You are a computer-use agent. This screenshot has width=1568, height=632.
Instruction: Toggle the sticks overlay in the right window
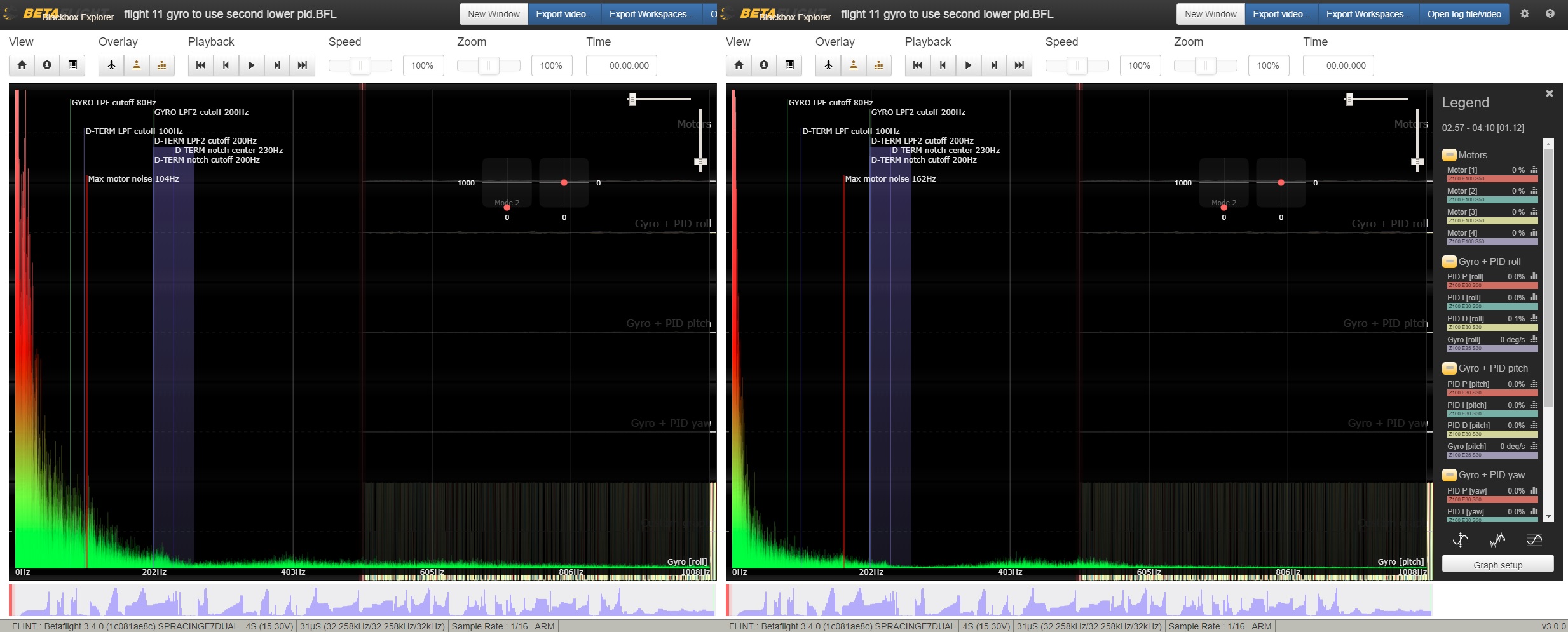pyautogui.click(x=853, y=65)
